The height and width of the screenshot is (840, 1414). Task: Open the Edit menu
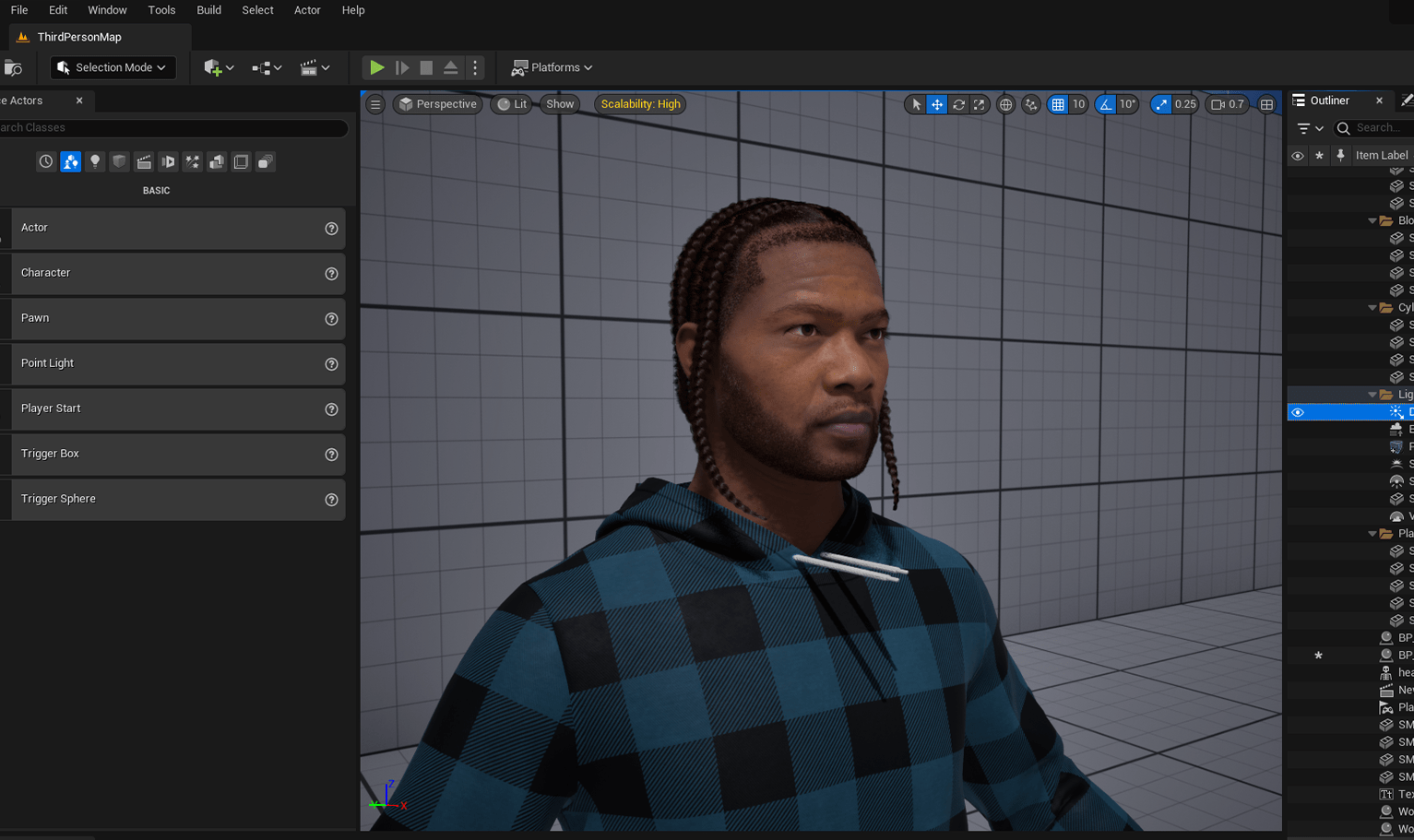pyautogui.click(x=58, y=10)
